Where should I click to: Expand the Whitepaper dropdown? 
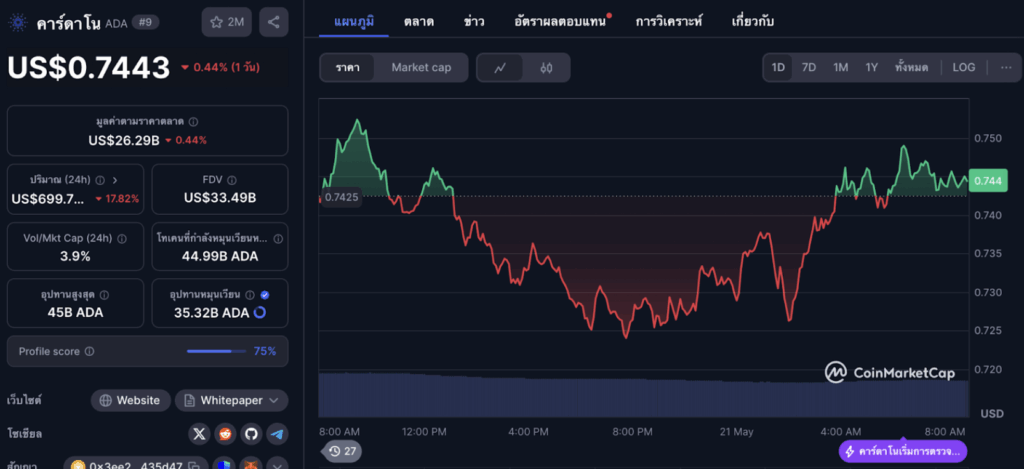[232, 400]
